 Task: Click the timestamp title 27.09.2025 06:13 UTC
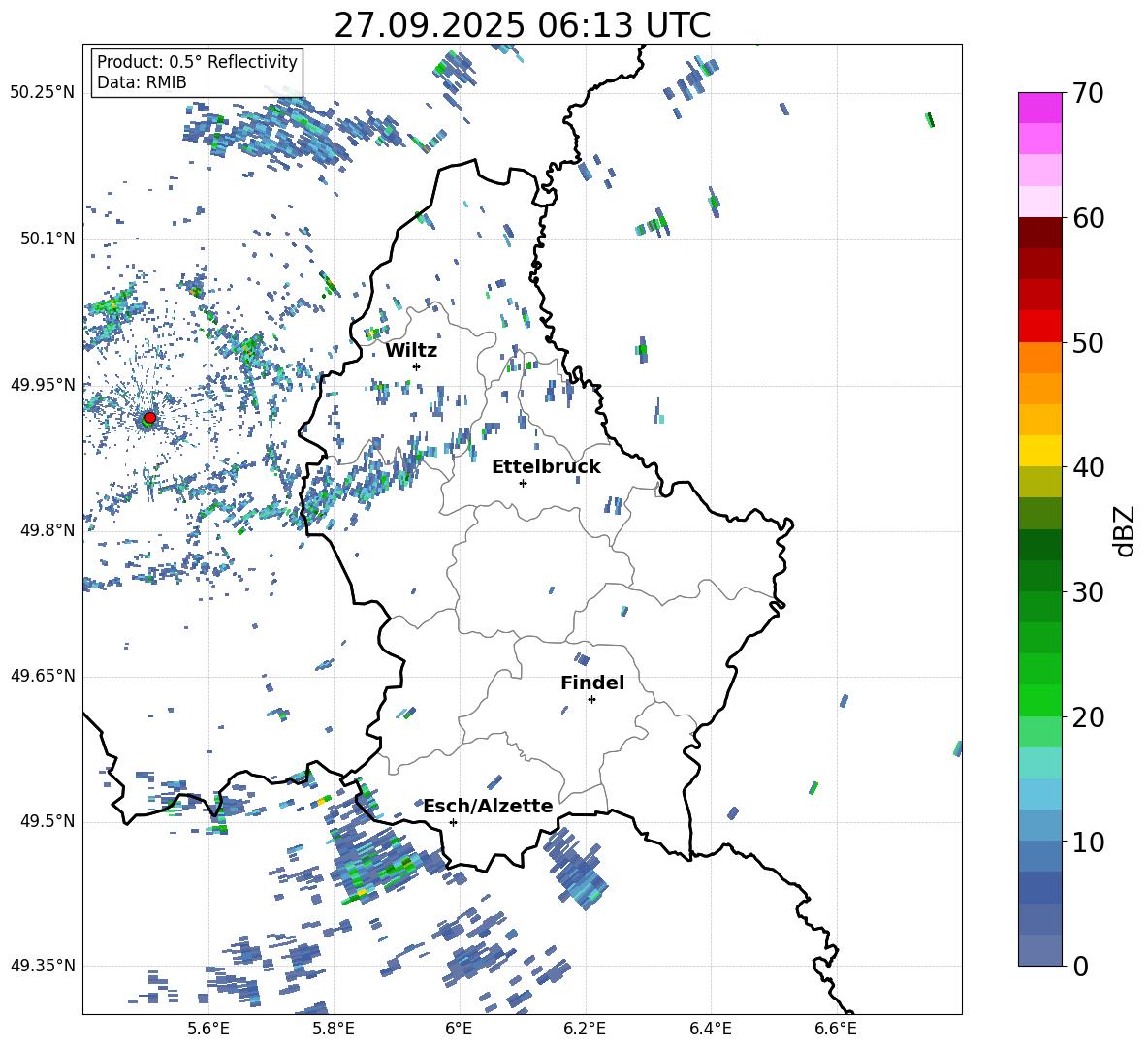coord(522,25)
